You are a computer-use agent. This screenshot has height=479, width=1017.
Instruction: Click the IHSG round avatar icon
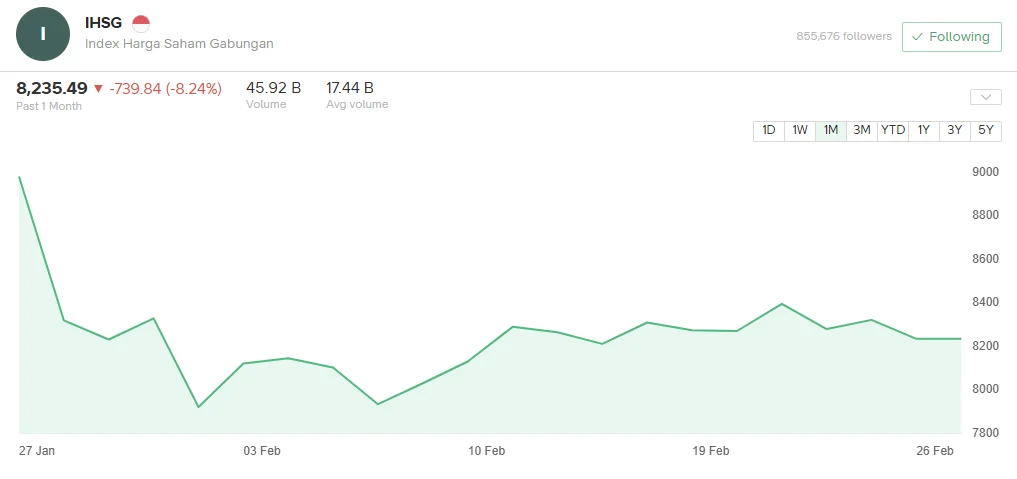[x=43, y=34]
